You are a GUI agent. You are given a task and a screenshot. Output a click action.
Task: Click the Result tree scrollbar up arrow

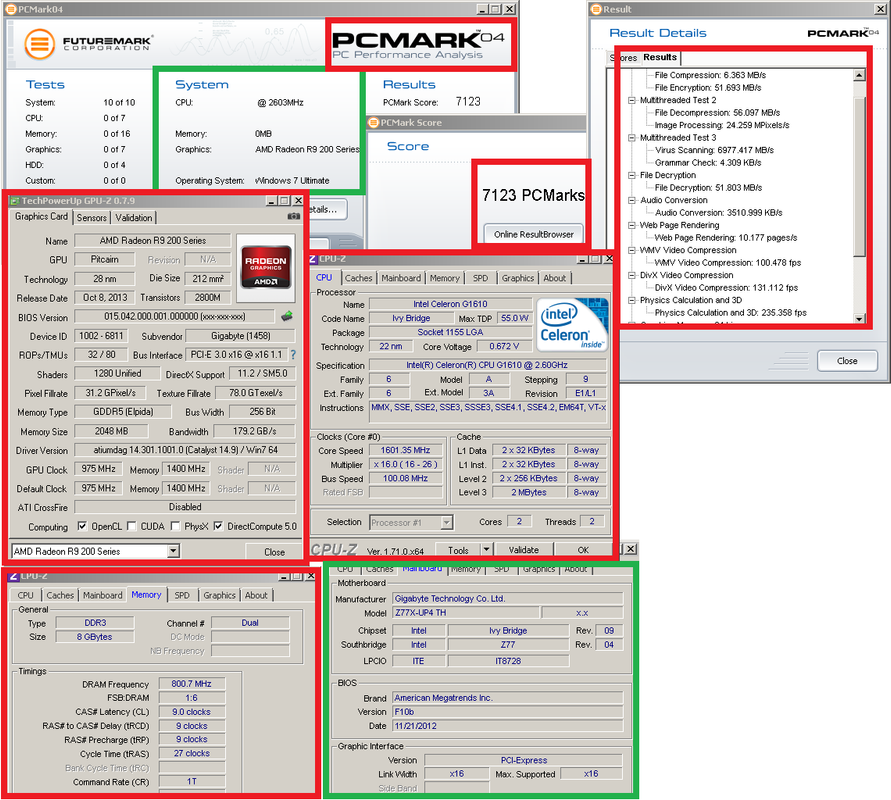pos(859,75)
